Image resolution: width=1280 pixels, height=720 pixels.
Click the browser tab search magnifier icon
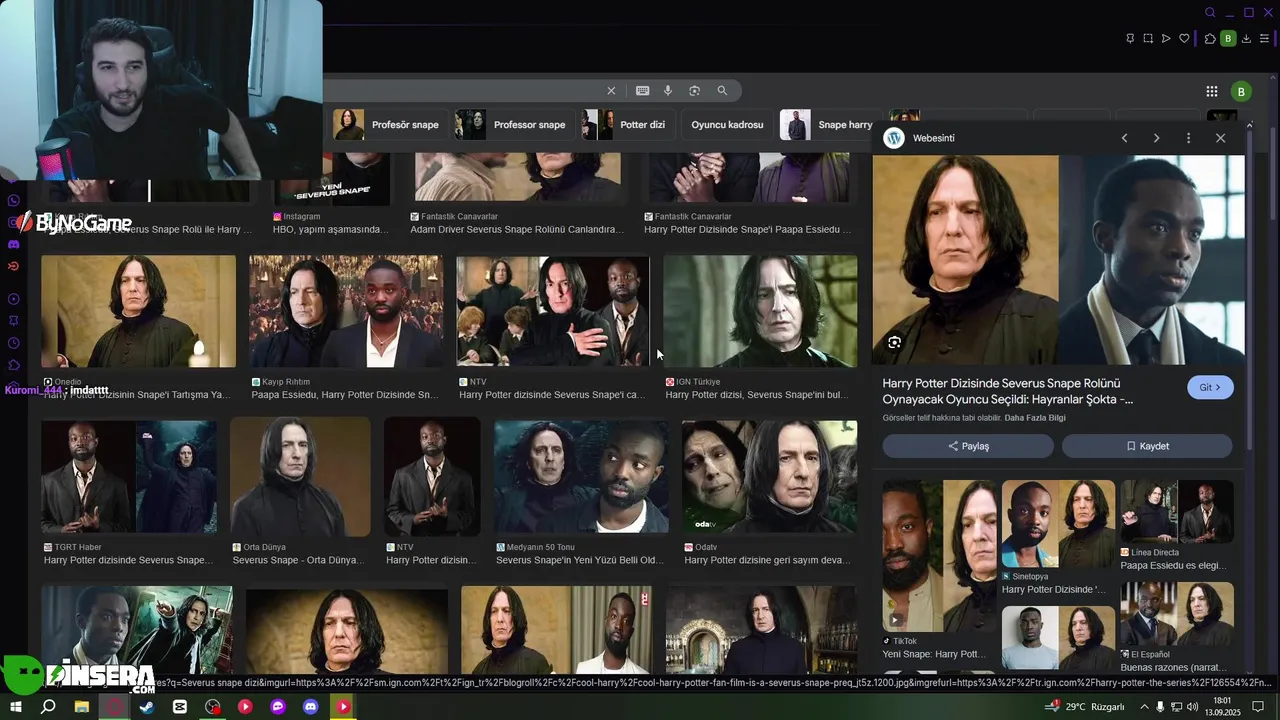[1210, 13]
